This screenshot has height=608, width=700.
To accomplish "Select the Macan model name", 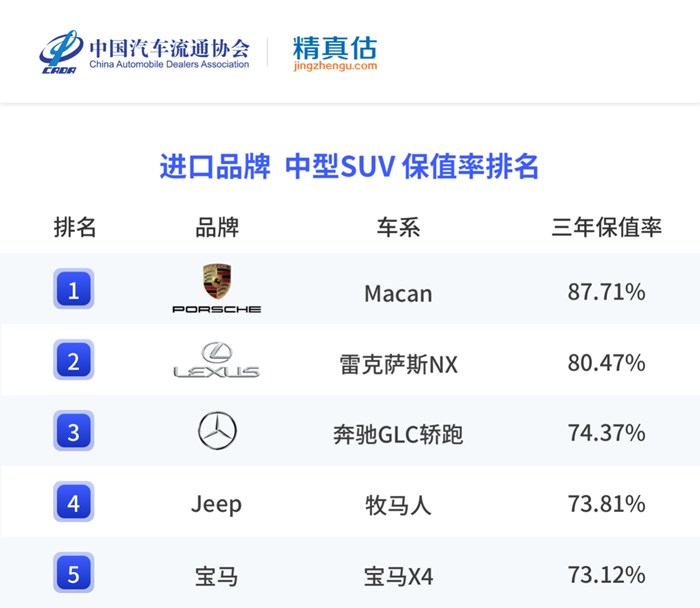I will (x=398, y=294).
